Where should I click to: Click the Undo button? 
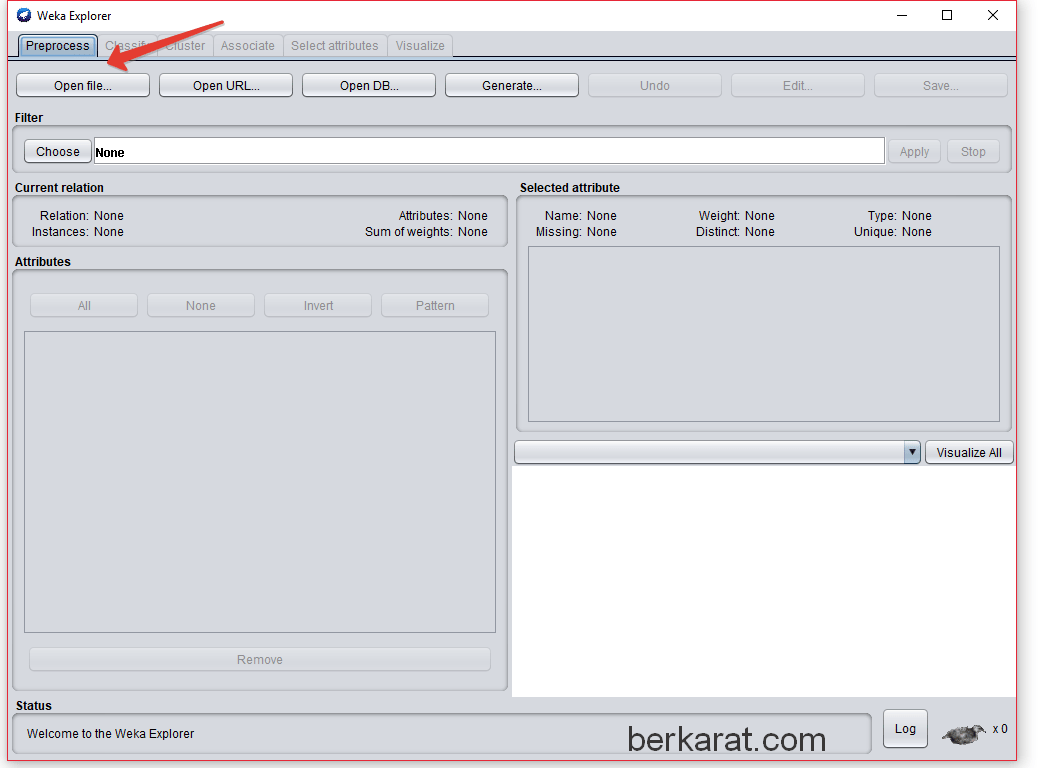pos(655,85)
